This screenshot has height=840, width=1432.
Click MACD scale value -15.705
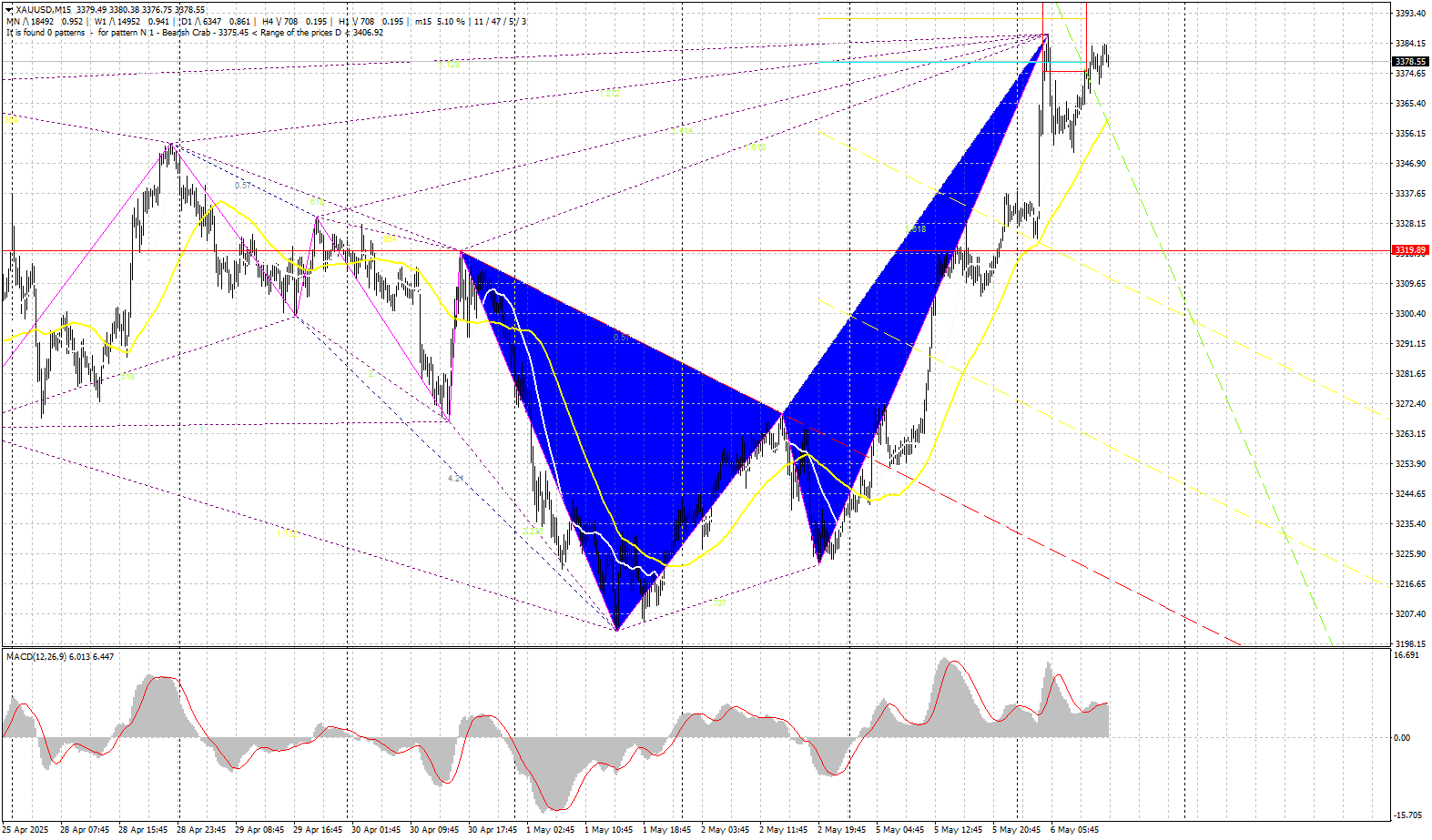click(x=1408, y=815)
